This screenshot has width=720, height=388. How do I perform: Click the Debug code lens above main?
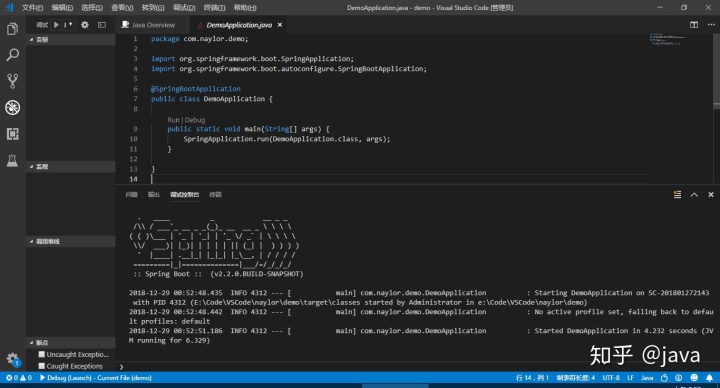pos(195,119)
